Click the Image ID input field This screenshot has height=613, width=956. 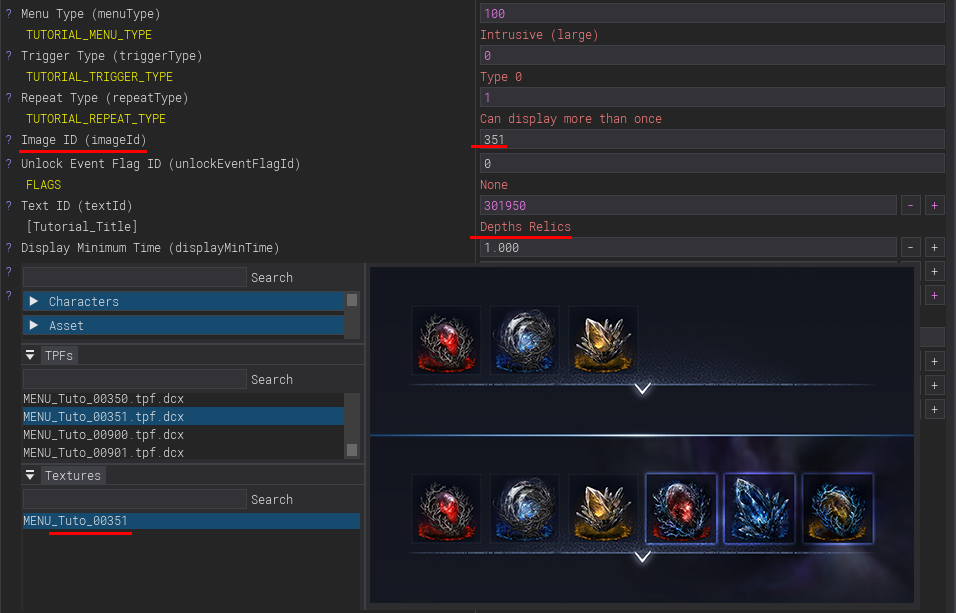click(x=712, y=140)
